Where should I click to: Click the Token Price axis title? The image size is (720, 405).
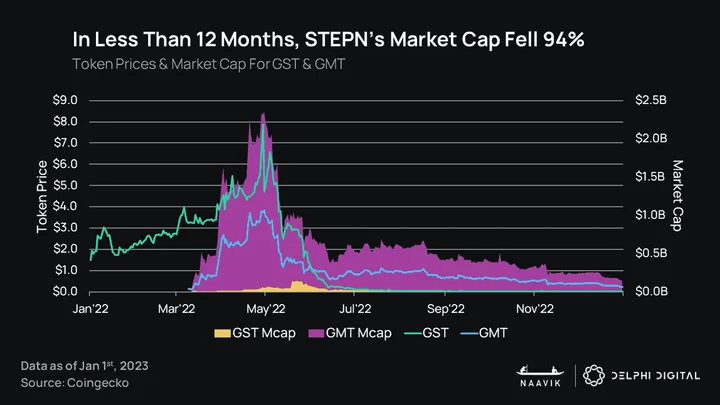42,197
